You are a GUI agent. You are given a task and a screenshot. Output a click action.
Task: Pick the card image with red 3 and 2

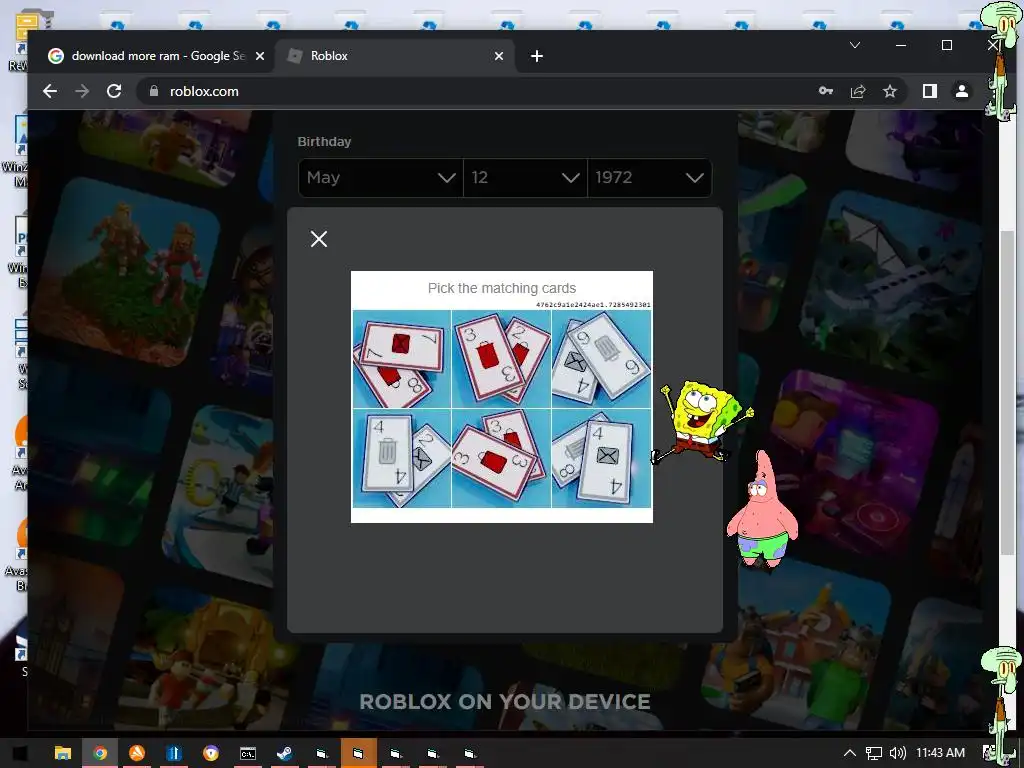pos(502,359)
